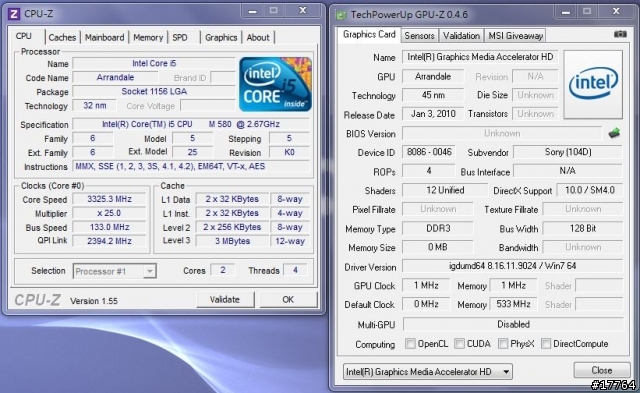
Task: Click the Memory Type value DDR3
Action: [438, 228]
